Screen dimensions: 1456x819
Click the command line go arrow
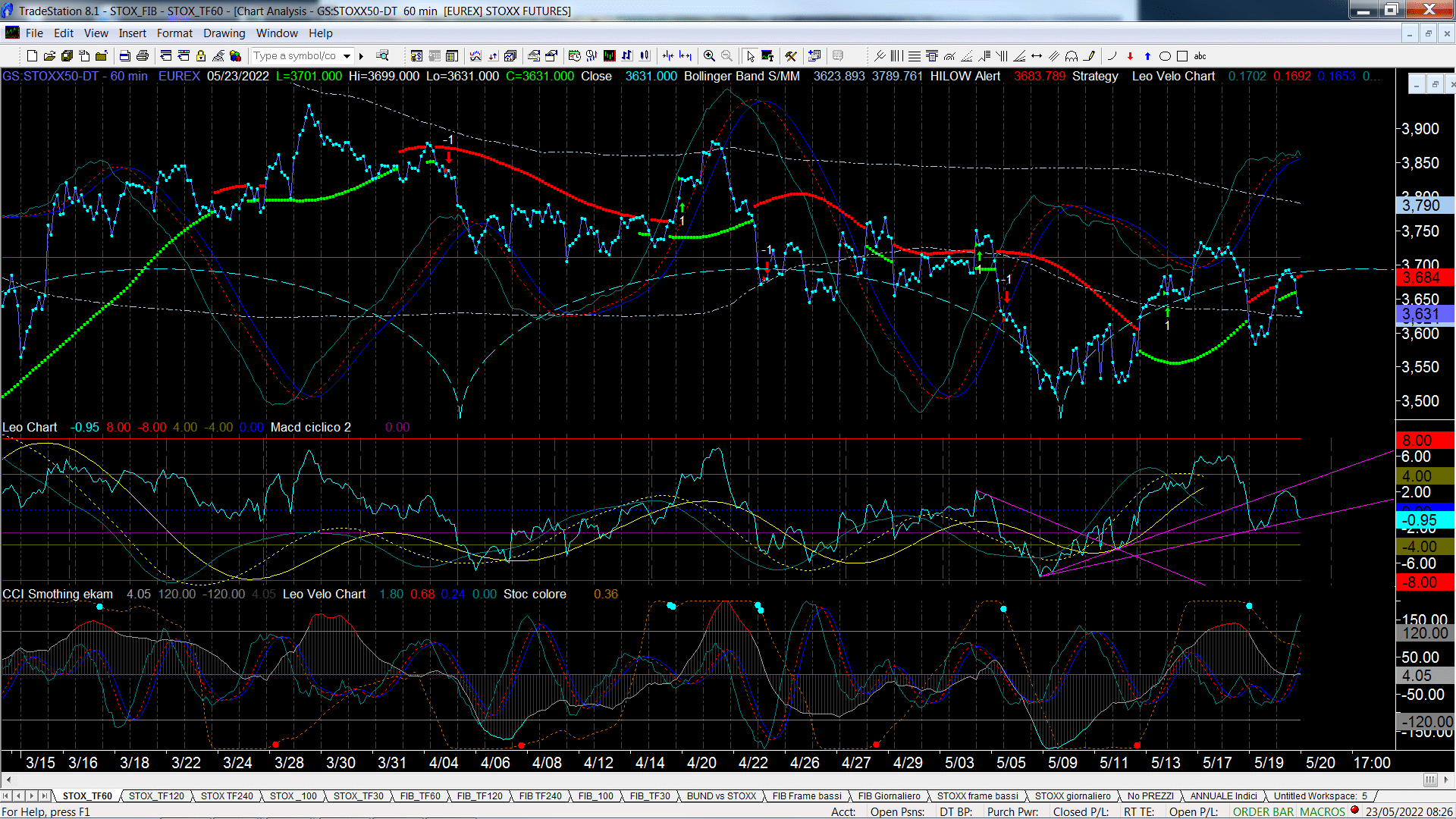pos(362,56)
